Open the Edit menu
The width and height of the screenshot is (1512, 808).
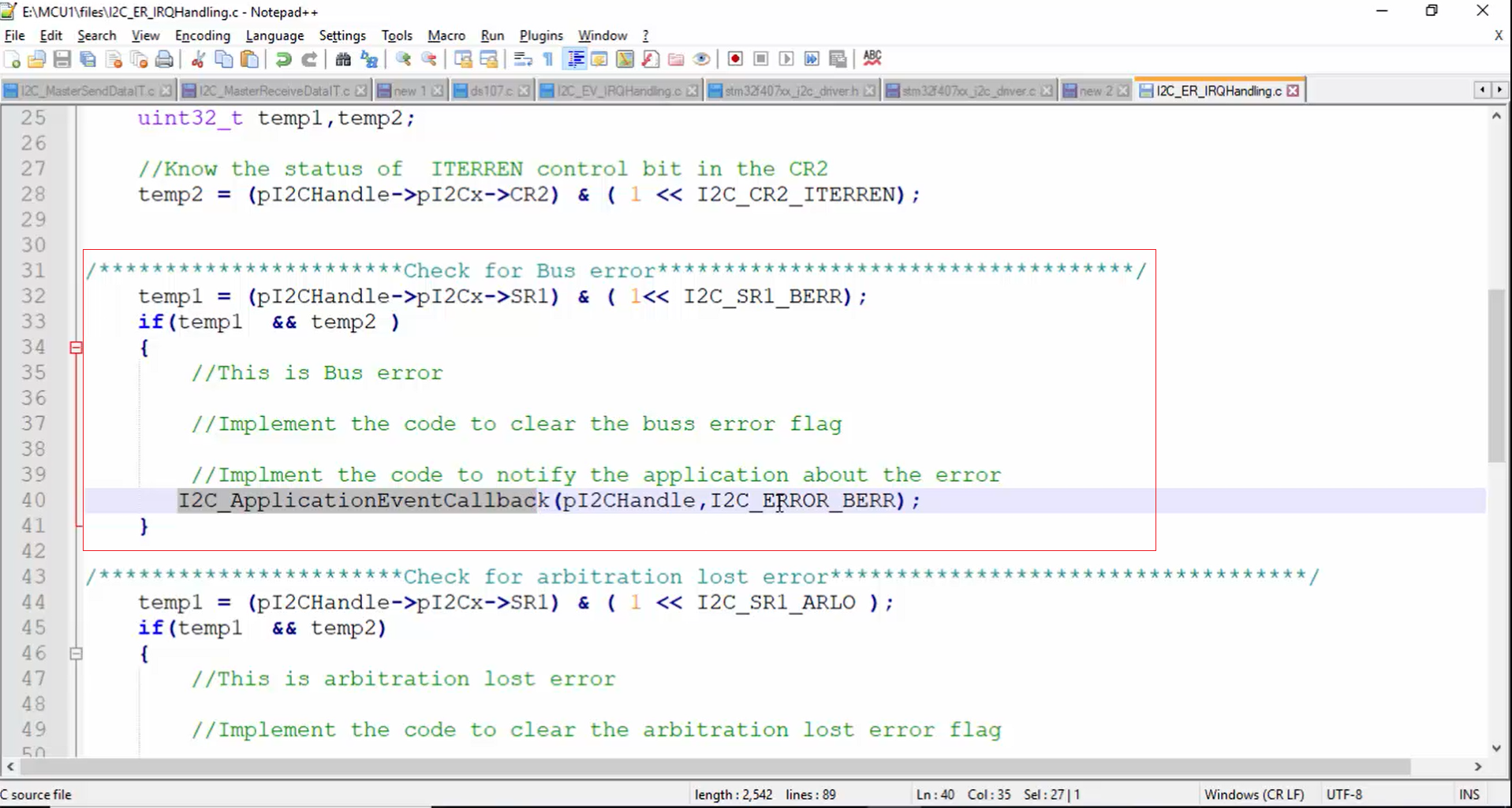50,35
